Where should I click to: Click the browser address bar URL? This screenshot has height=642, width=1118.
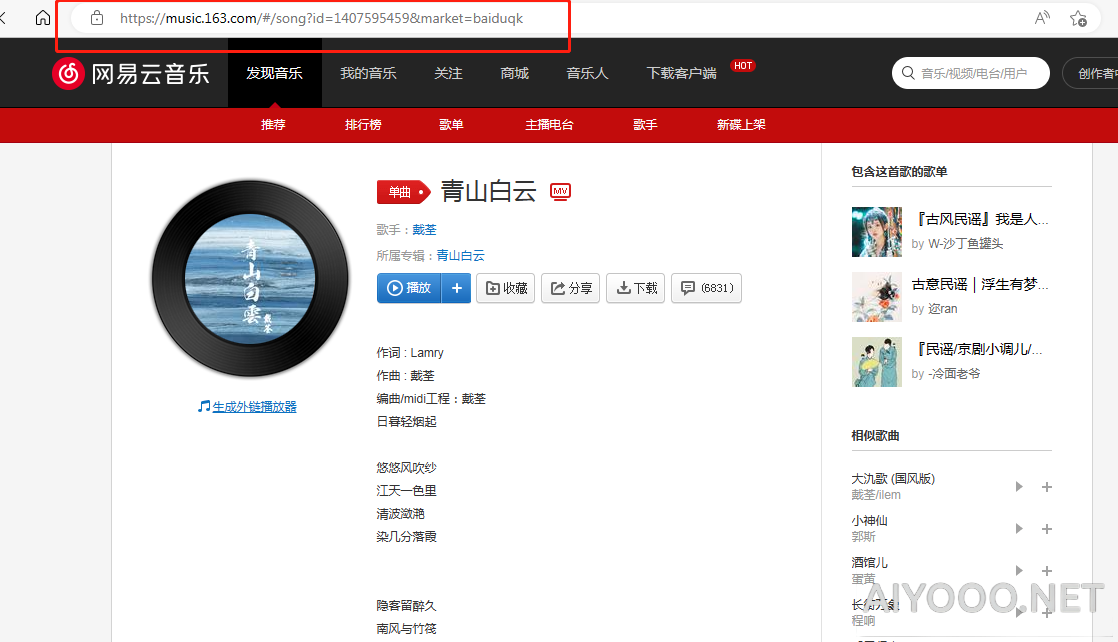coord(322,18)
